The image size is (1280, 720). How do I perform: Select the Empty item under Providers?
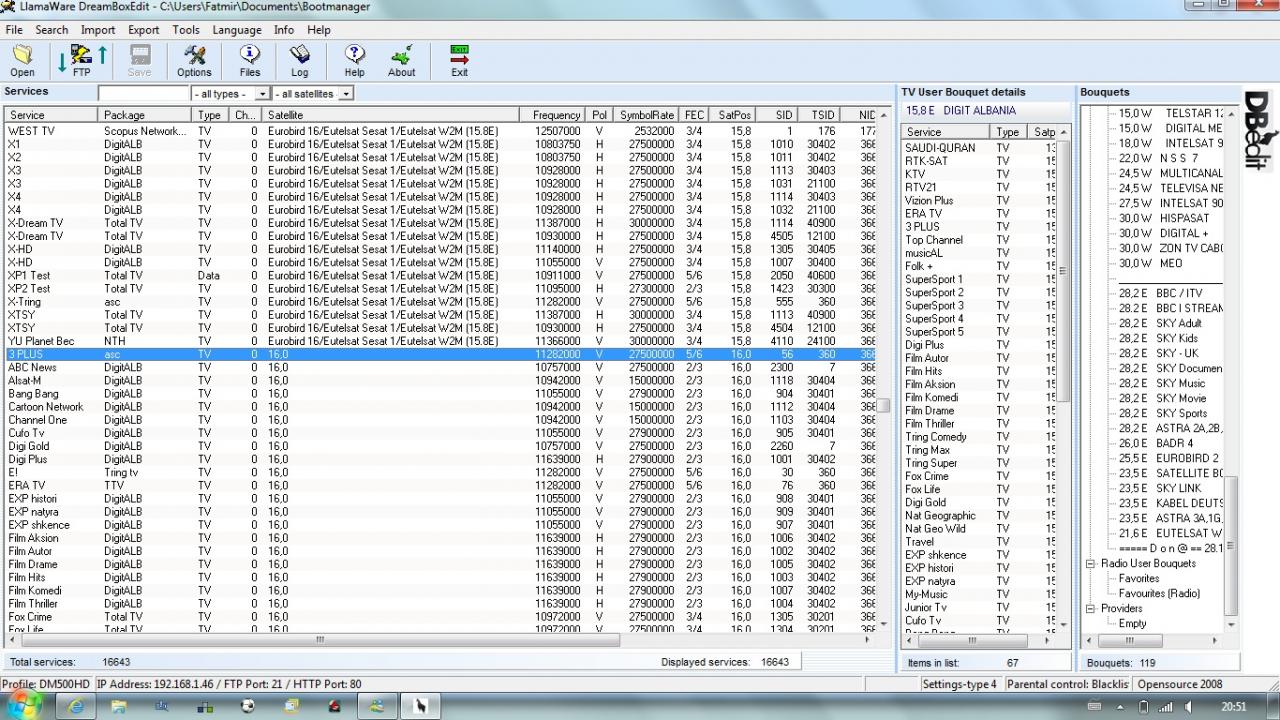pyautogui.click(x=1132, y=623)
